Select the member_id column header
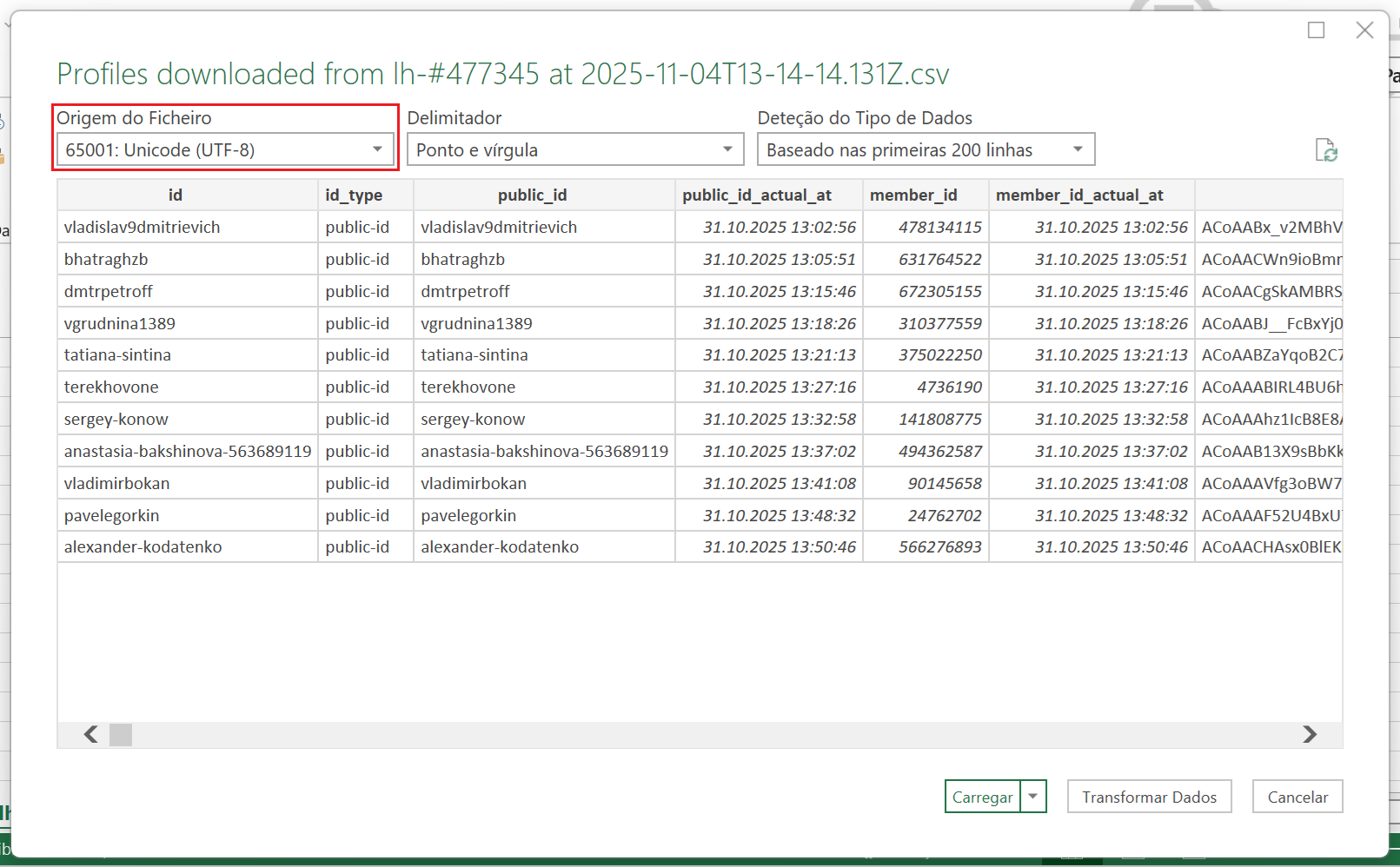 [913, 195]
